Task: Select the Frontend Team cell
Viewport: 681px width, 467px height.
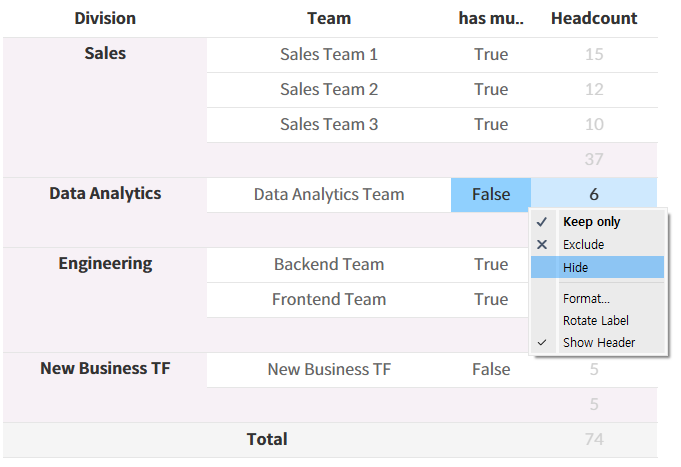Action: pos(329,300)
